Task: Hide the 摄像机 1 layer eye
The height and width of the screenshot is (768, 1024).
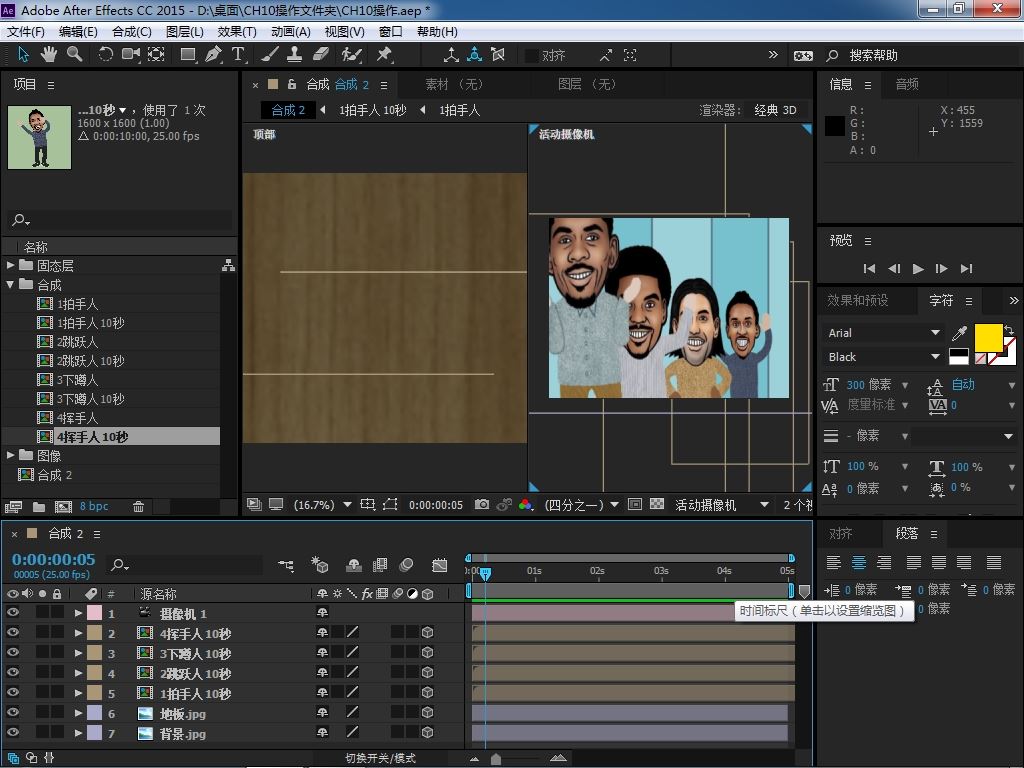Action: click(12, 613)
